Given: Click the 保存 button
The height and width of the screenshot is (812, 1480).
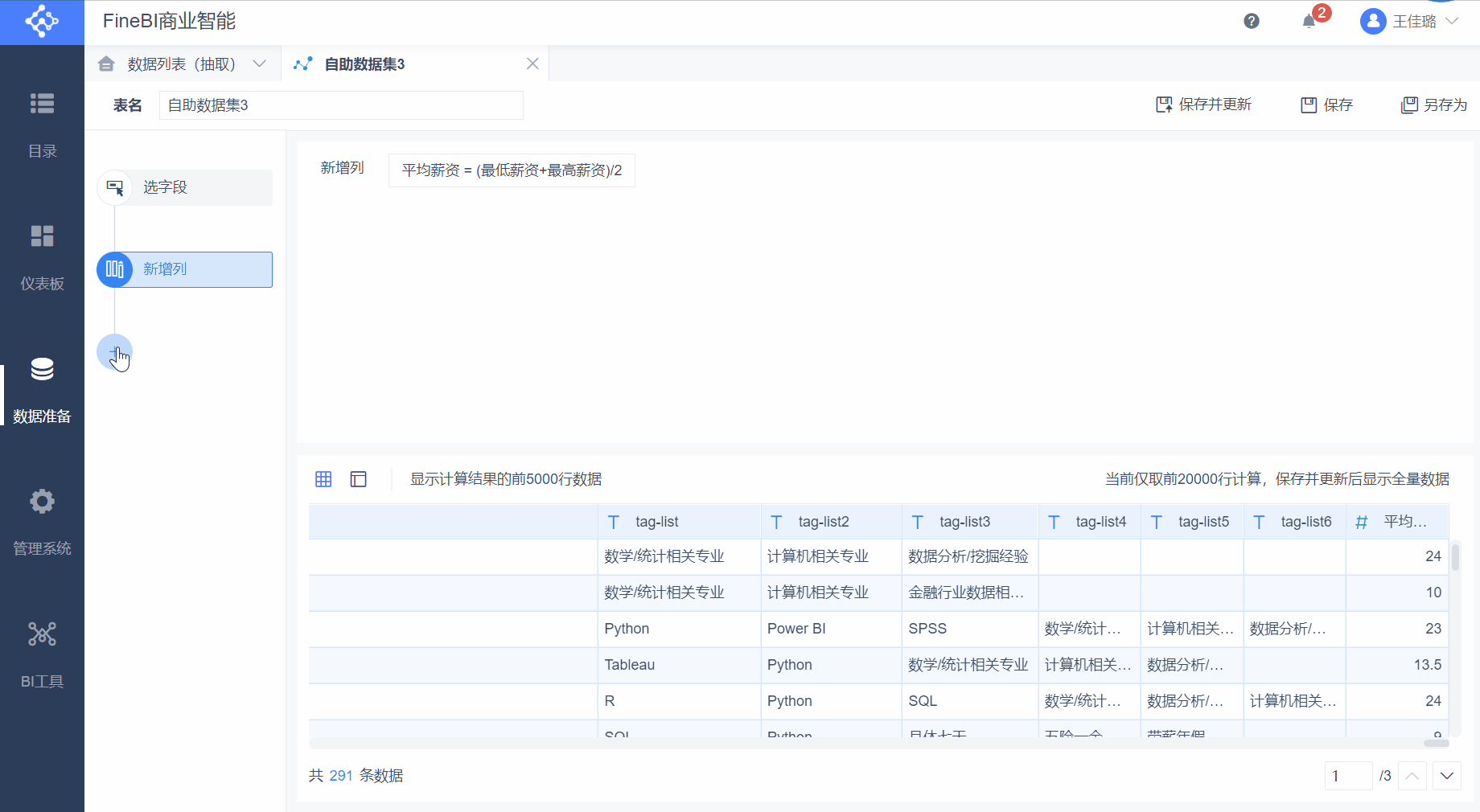Looking at the screenshot, I should (1327, 105).
